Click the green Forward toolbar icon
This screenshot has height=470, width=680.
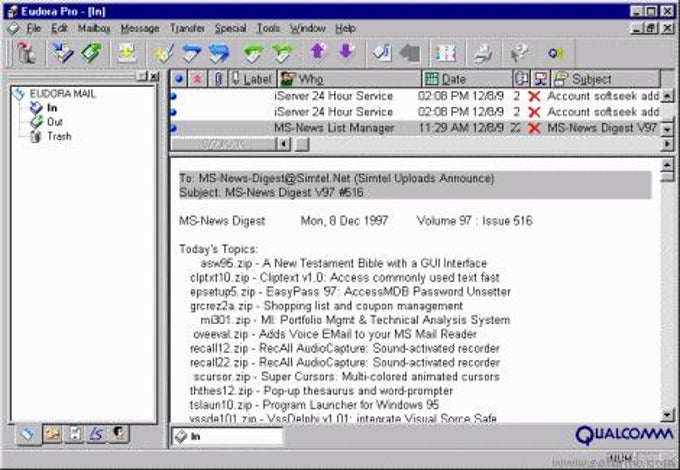click(x=253, y=53)
